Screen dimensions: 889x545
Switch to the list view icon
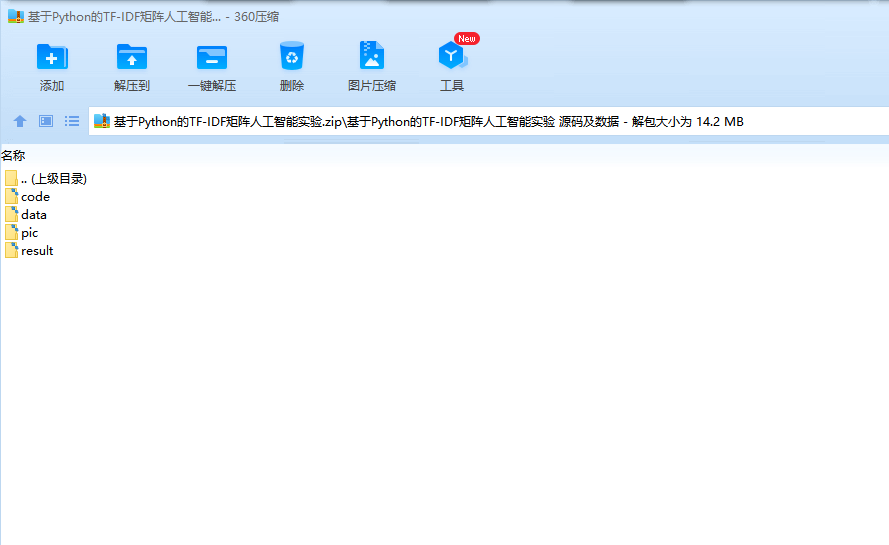coord(72,121)
